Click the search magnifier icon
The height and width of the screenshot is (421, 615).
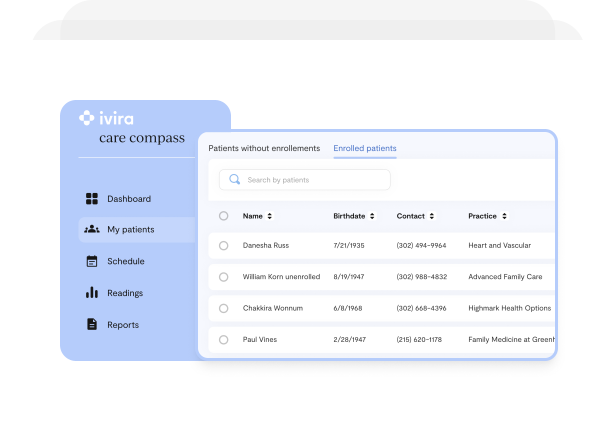click(235, 180)
